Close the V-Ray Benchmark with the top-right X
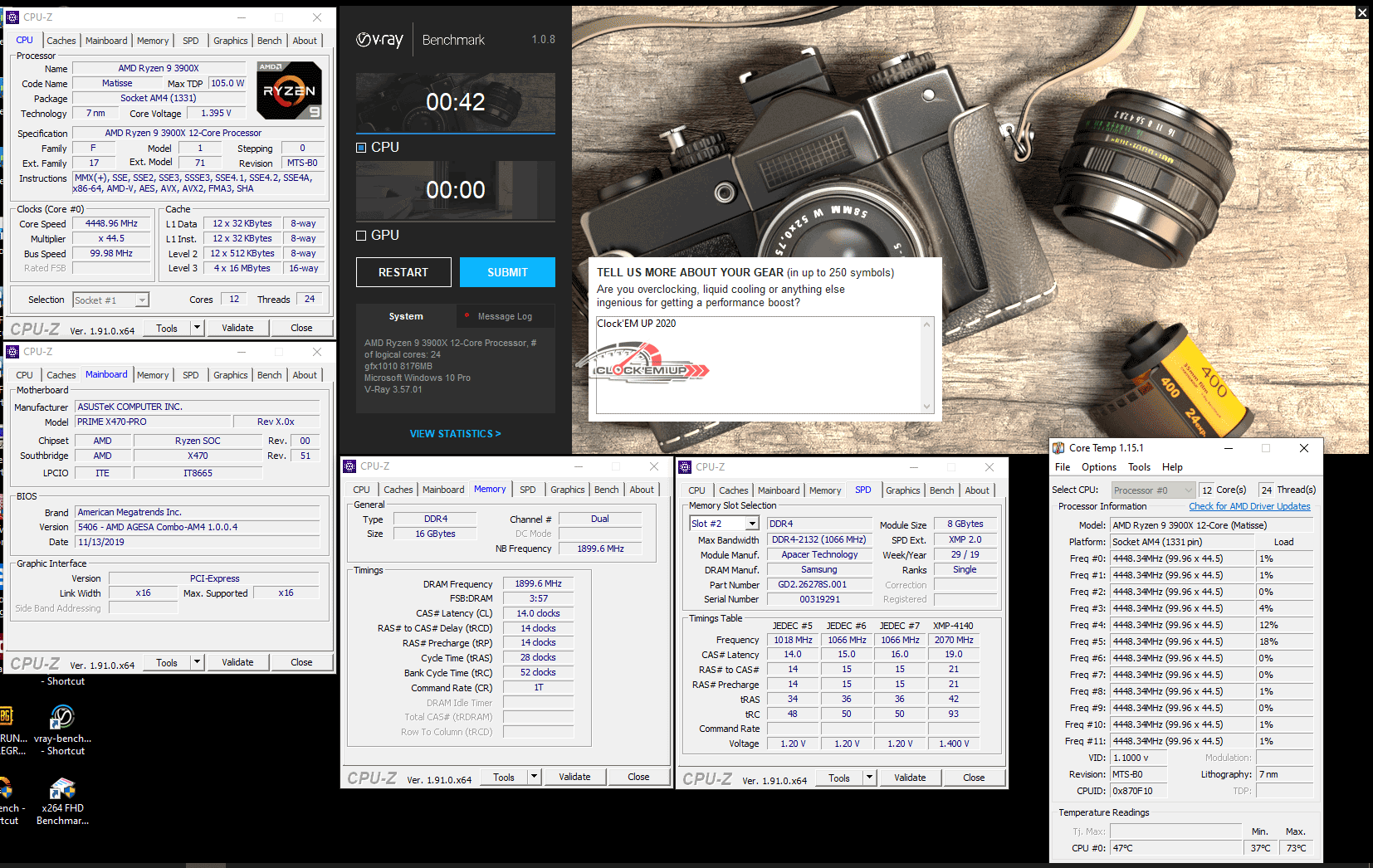The width and height of the screenshot is (1373, 868). (1361, 12)
